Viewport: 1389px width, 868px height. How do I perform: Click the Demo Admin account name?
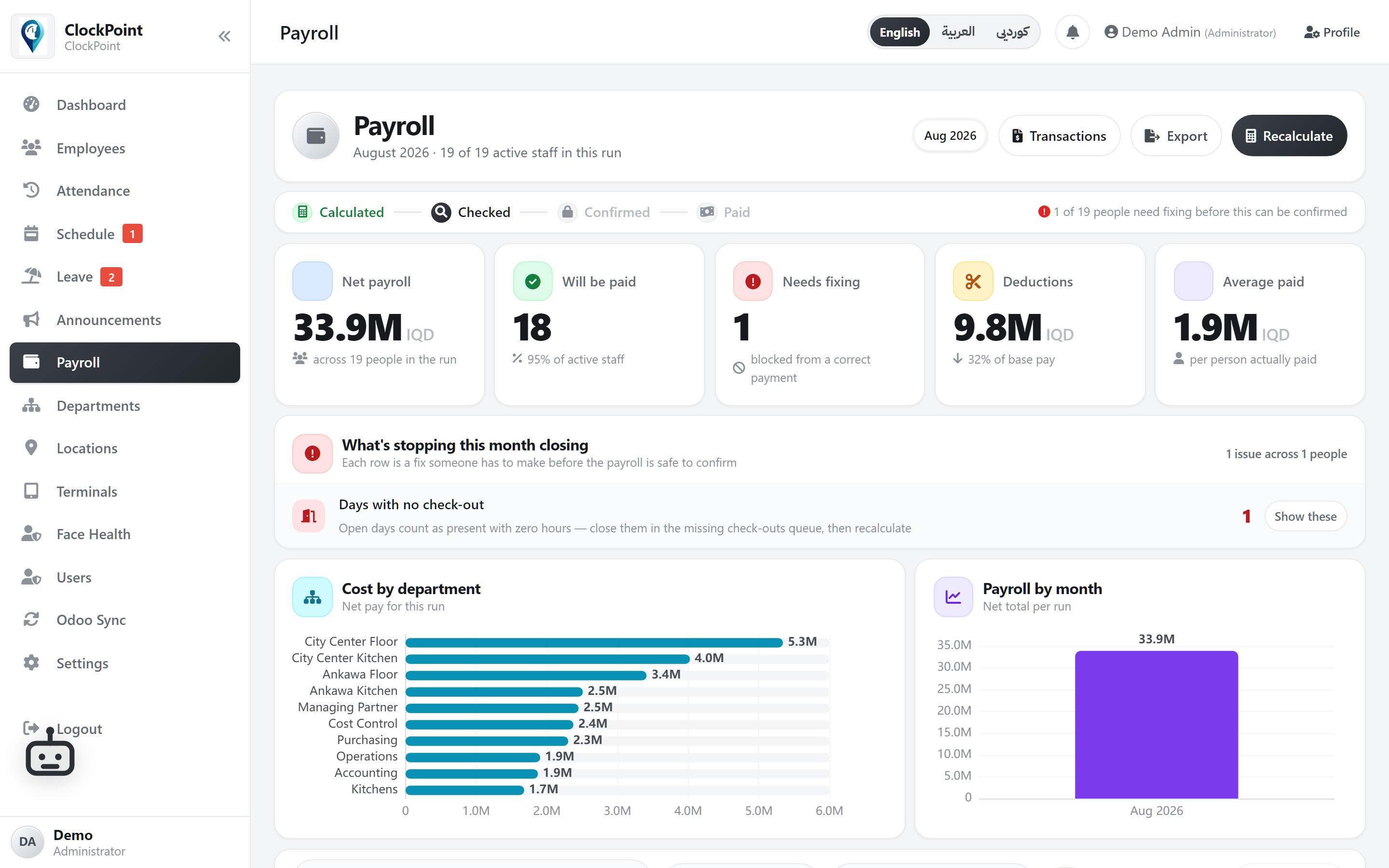[x=1190, y=32]
